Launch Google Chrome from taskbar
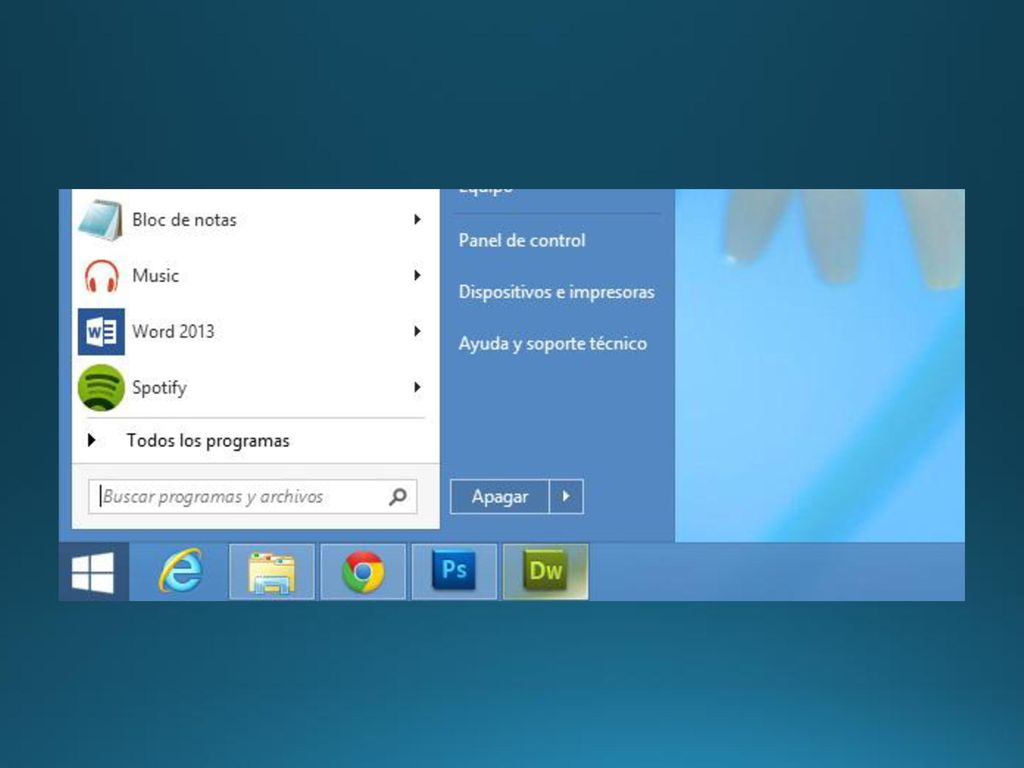 [x=363, y=572]
